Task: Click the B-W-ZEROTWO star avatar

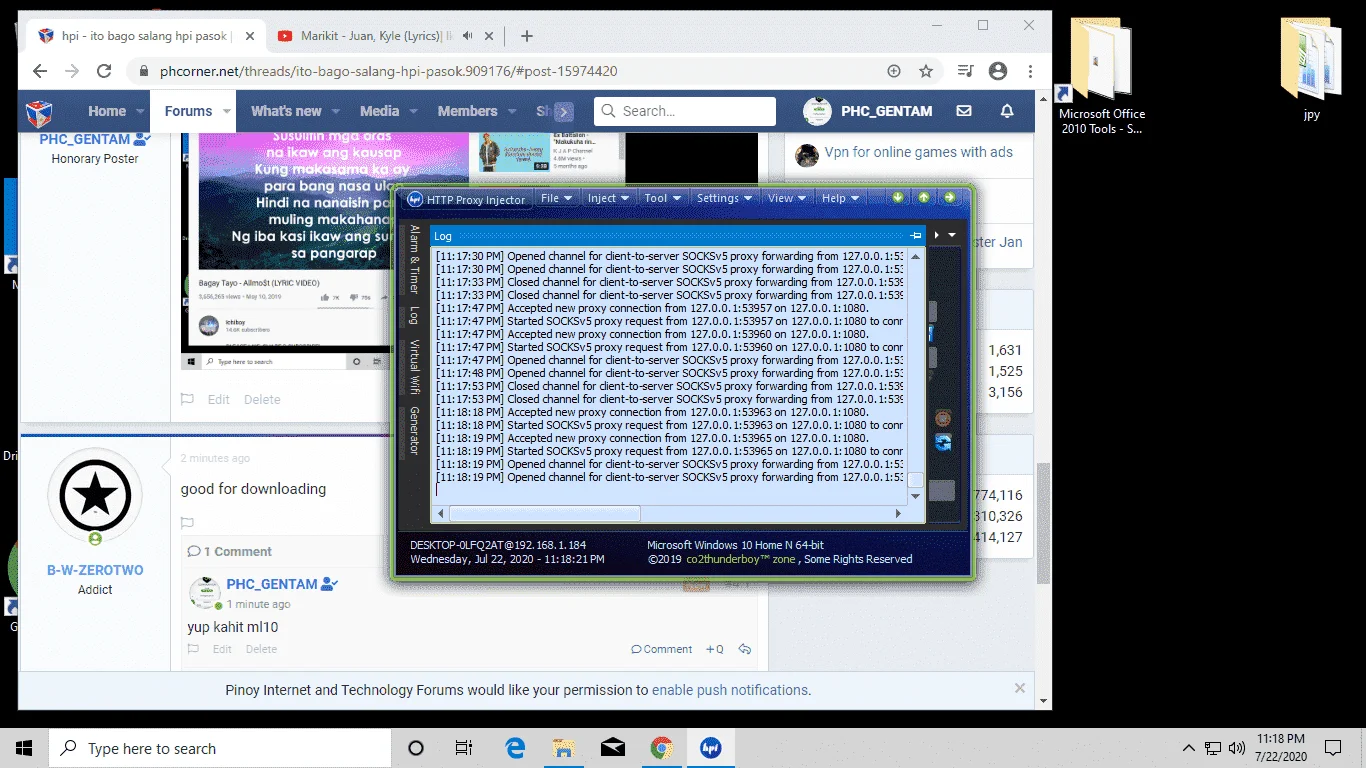Action: 95,496
